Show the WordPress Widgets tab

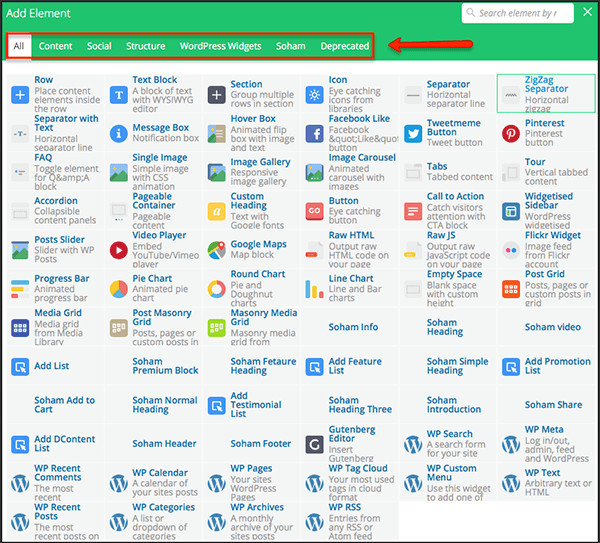tap(220, 46)
